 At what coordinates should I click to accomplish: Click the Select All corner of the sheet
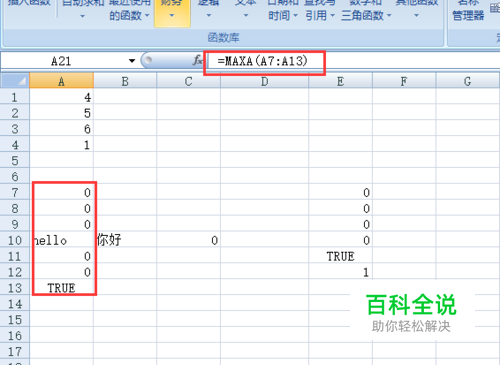[x=15, y=81]
